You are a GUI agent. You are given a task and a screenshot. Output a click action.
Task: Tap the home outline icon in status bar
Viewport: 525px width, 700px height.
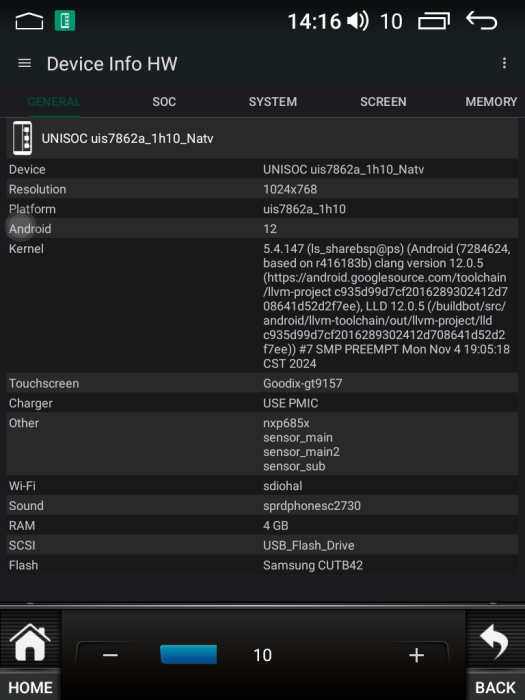(29, 21)
